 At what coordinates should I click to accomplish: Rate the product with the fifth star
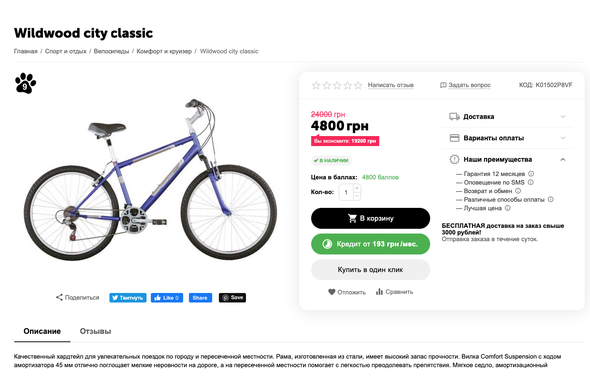click(358, 85)
